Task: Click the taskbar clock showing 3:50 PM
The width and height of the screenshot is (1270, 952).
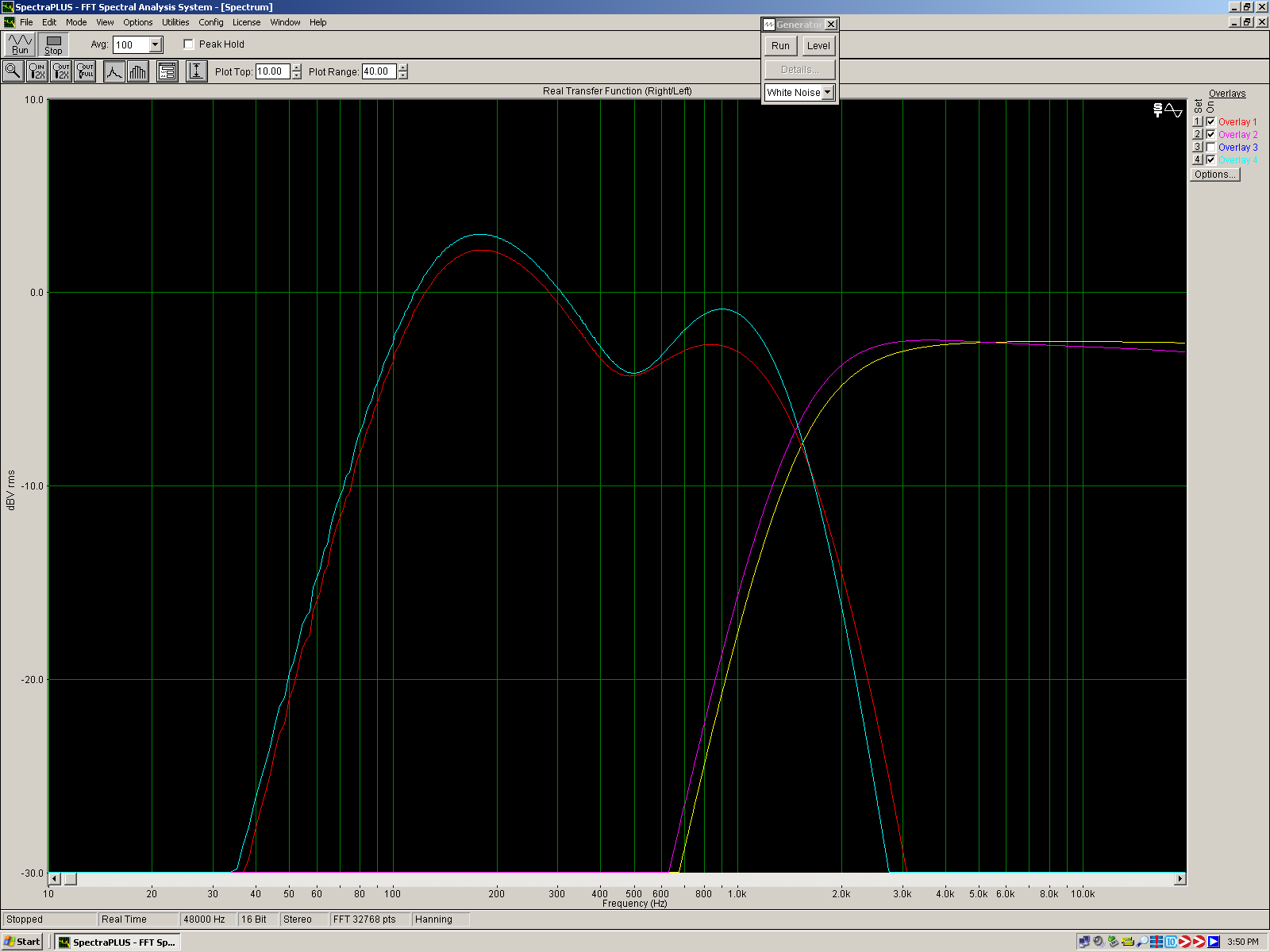Action: pyautogui.click(x=1242, y=942)
